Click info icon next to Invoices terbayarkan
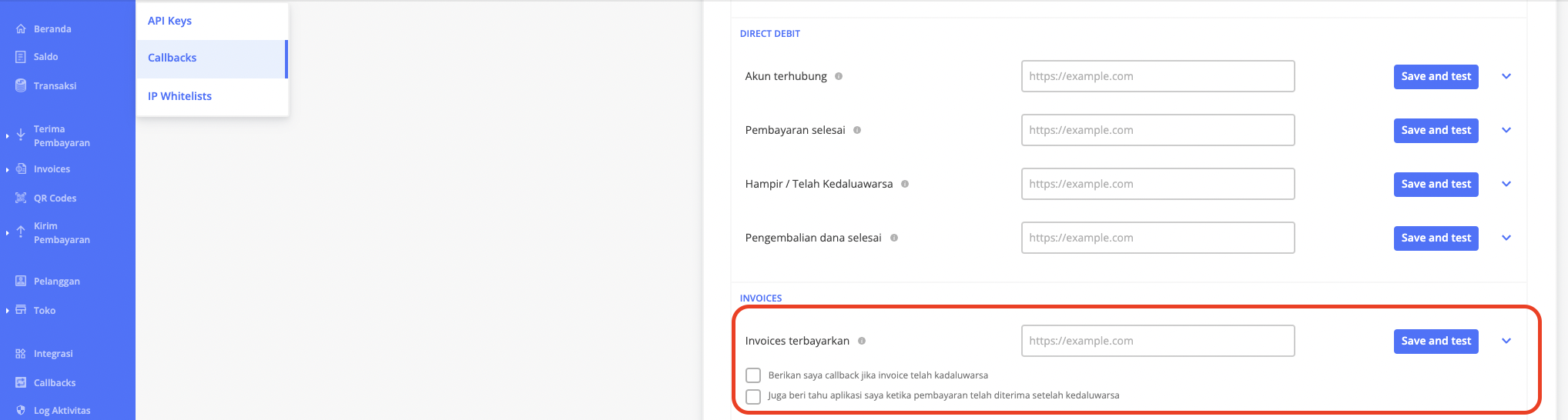This screenshot has height=420, width=1568. (x=862, y=341)
